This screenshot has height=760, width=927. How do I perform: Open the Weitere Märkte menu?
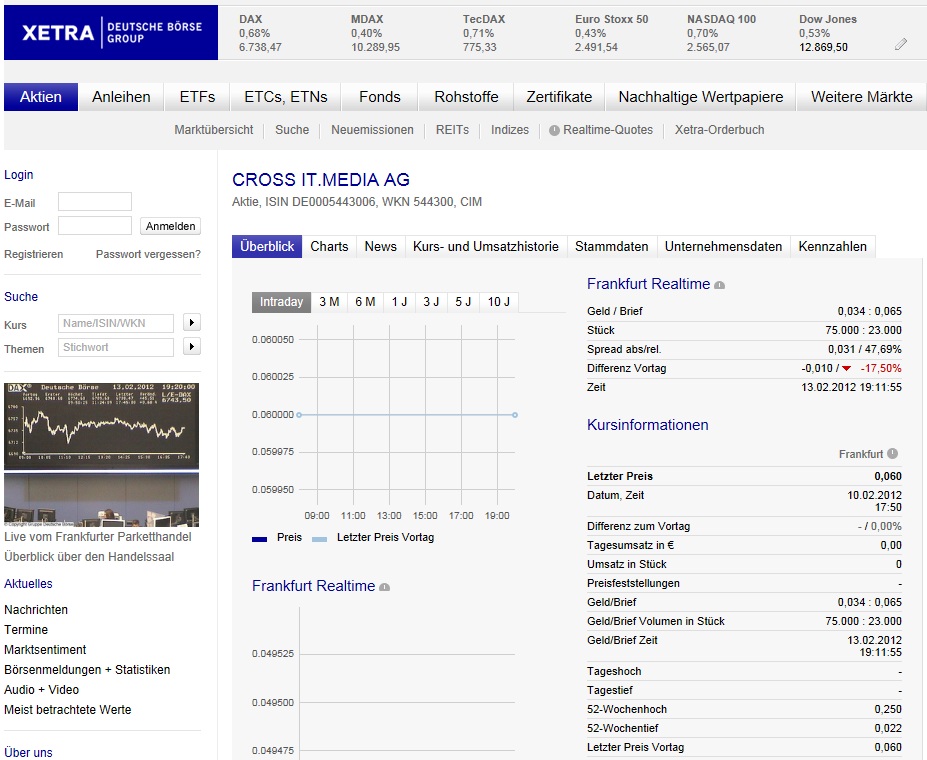click(x=861, y=97)
